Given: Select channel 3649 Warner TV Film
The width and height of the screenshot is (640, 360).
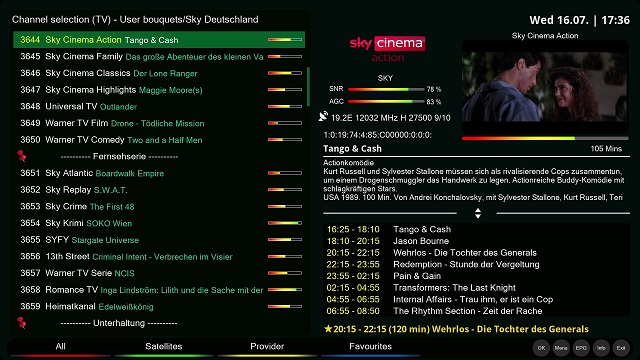Looking at the screenshot, I should coord(159,123).
